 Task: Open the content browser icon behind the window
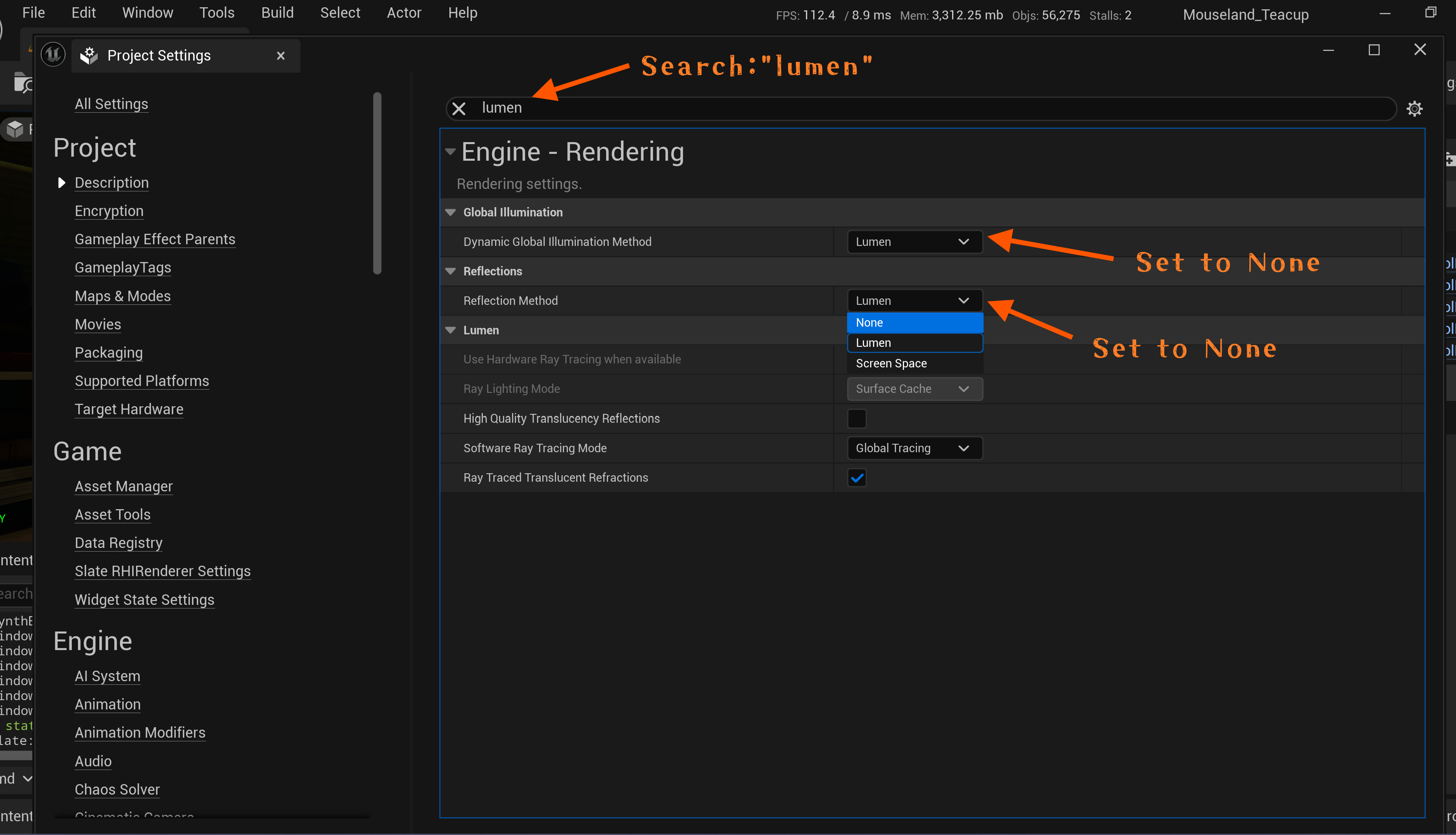tap(23, 84)
